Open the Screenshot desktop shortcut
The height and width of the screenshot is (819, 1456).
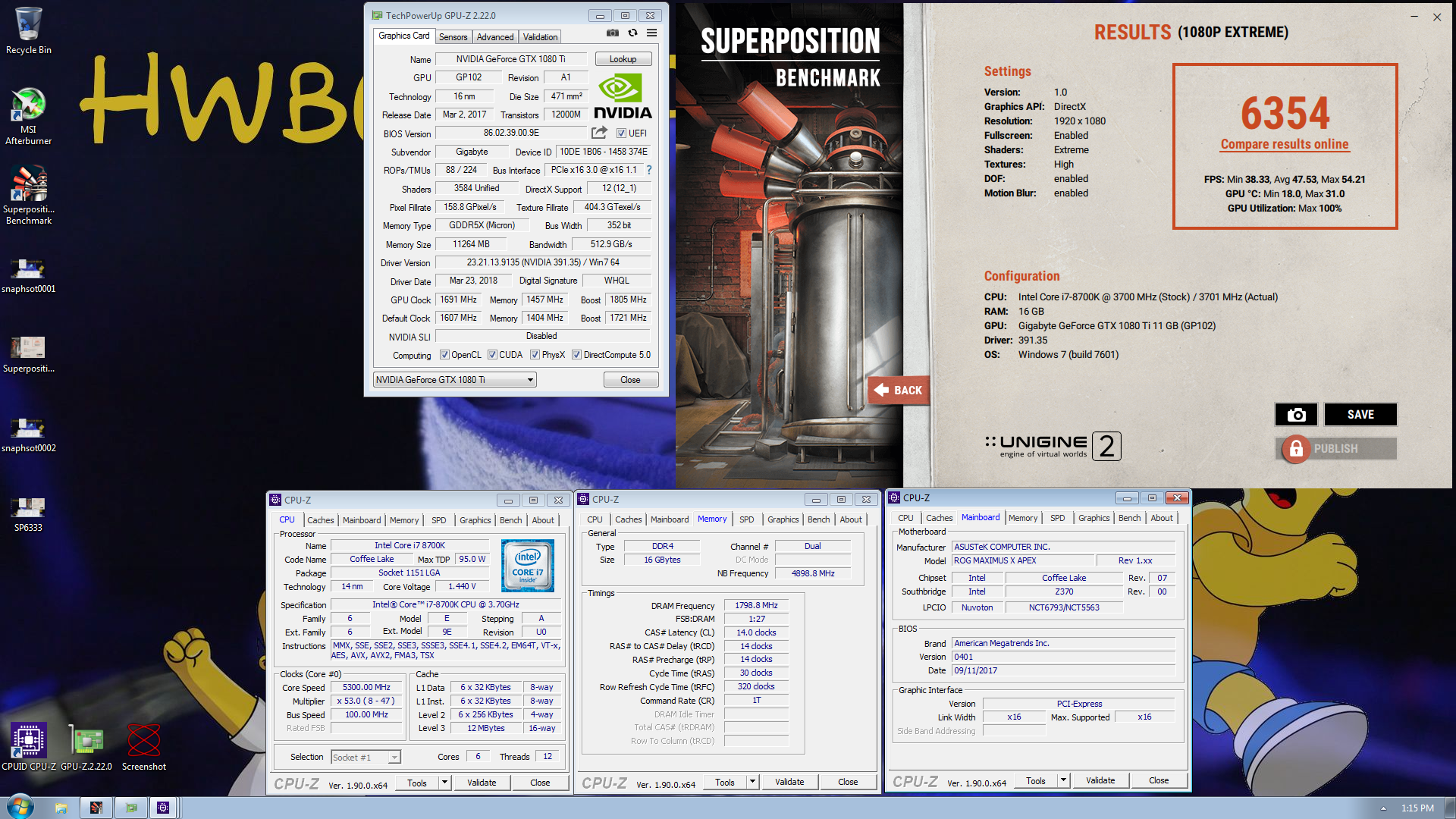[144, 747]
